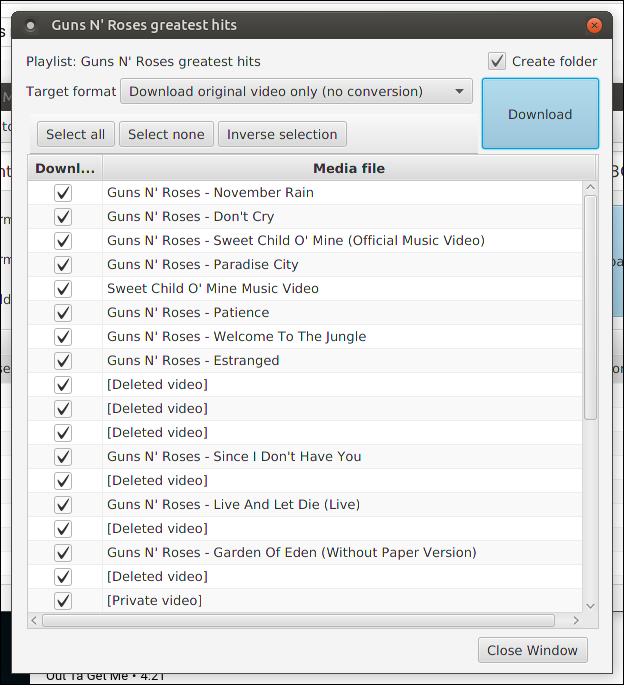The image size is (624, 685).
Task: Open the Target format dropdown
Action: [296, 92]
